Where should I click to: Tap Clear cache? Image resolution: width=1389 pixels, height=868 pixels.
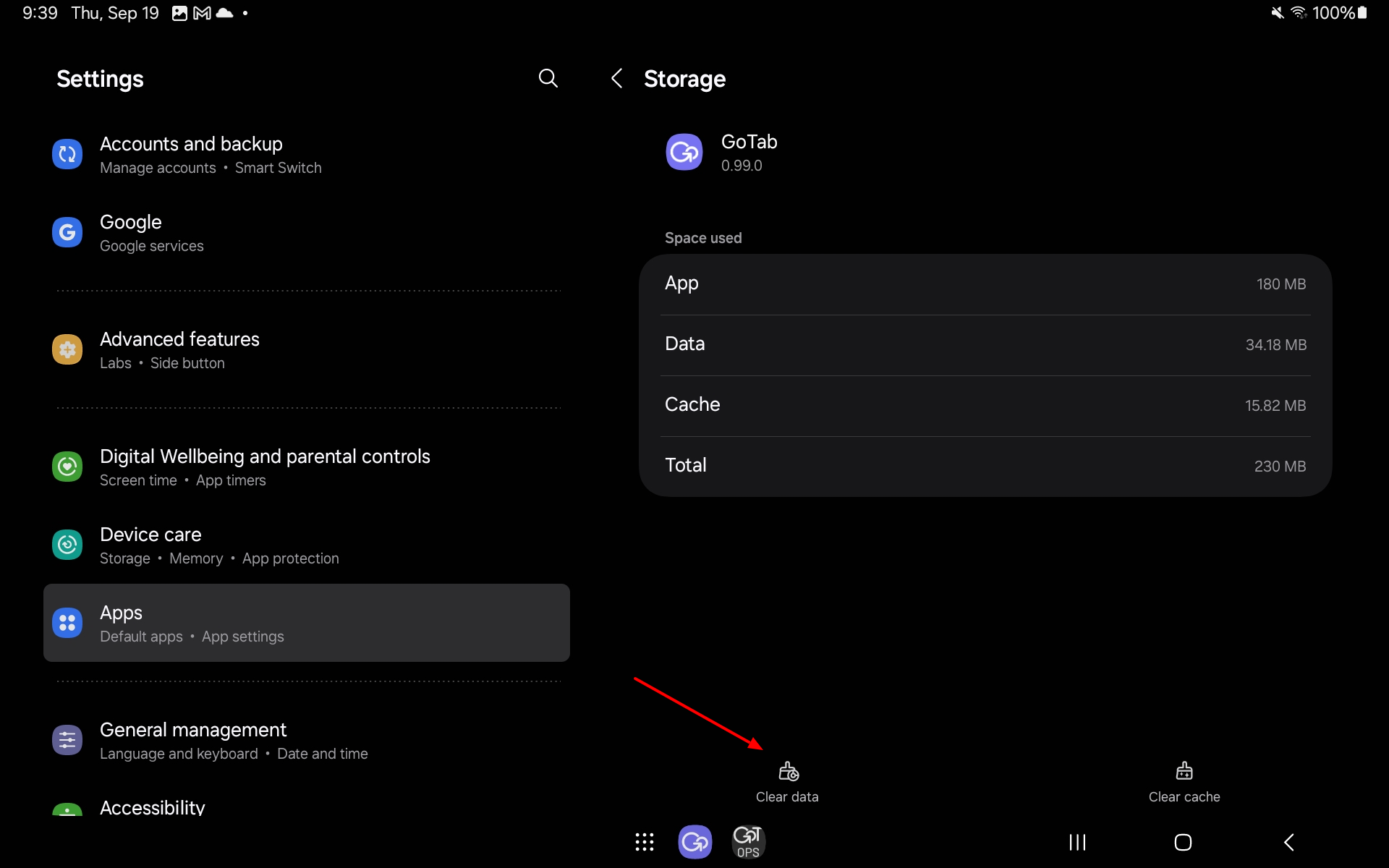1184,781
